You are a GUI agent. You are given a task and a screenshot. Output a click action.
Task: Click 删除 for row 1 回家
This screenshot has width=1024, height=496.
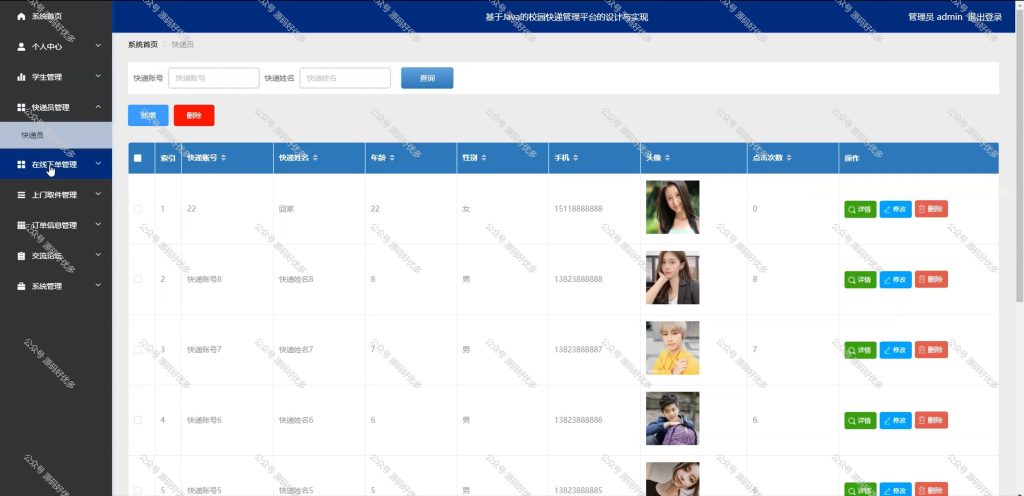pyautogui.click(x=931, y=209)
